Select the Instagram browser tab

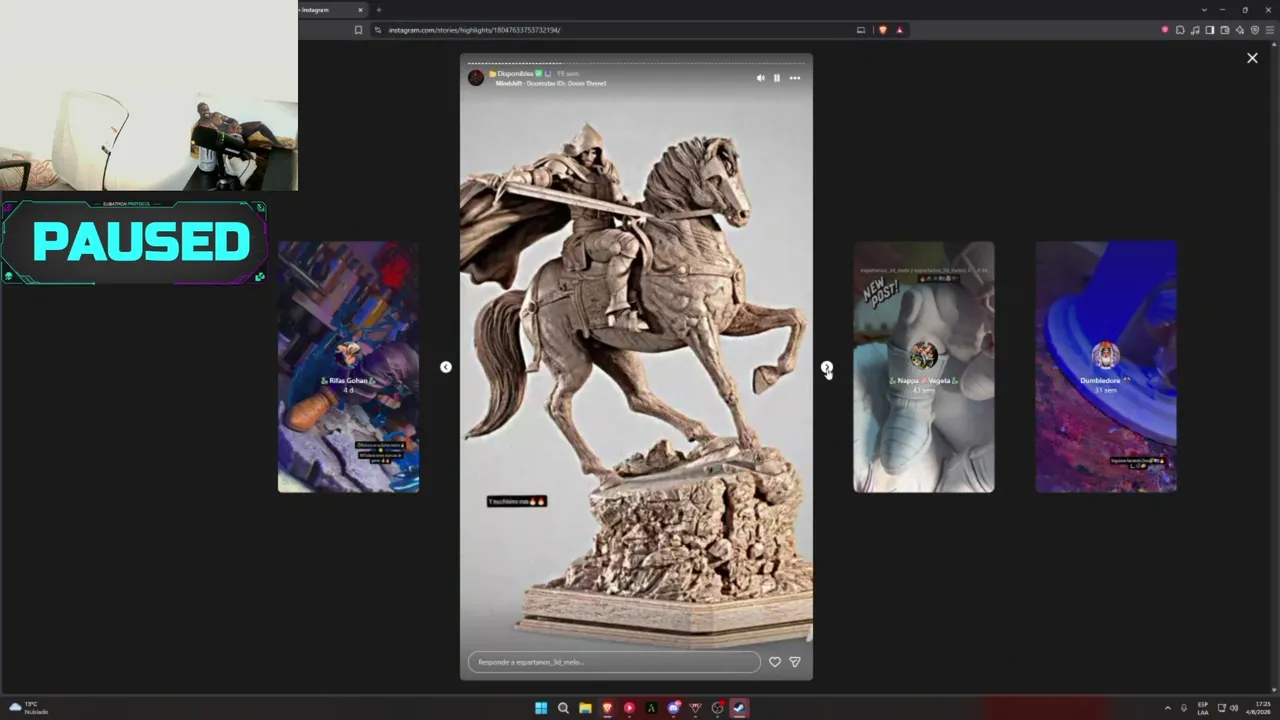point(330,9)
